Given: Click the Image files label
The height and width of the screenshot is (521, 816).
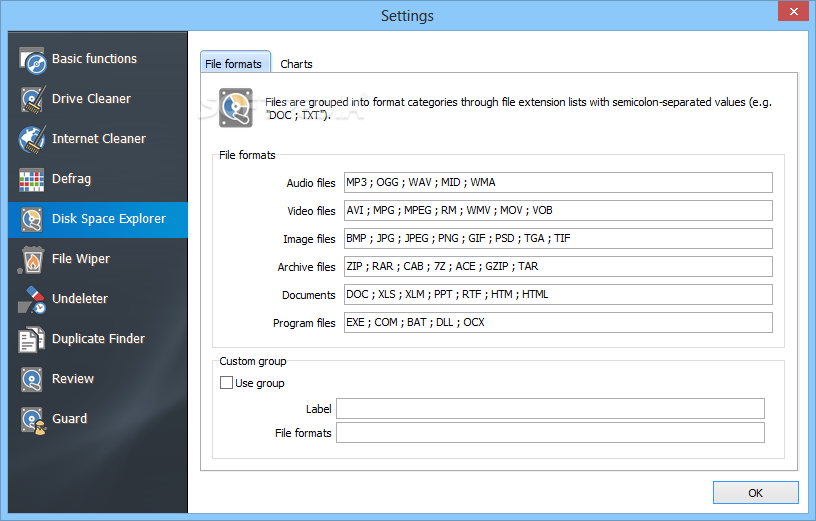Looking at the screenshot, I should pyautogui.click(x=309, y=239).
